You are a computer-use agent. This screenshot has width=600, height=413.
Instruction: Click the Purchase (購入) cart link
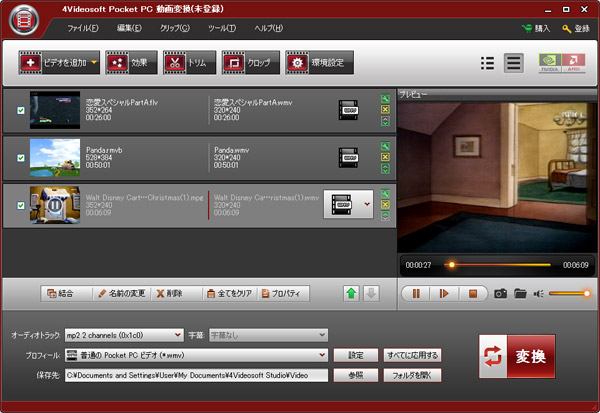[x=536, y=28]
